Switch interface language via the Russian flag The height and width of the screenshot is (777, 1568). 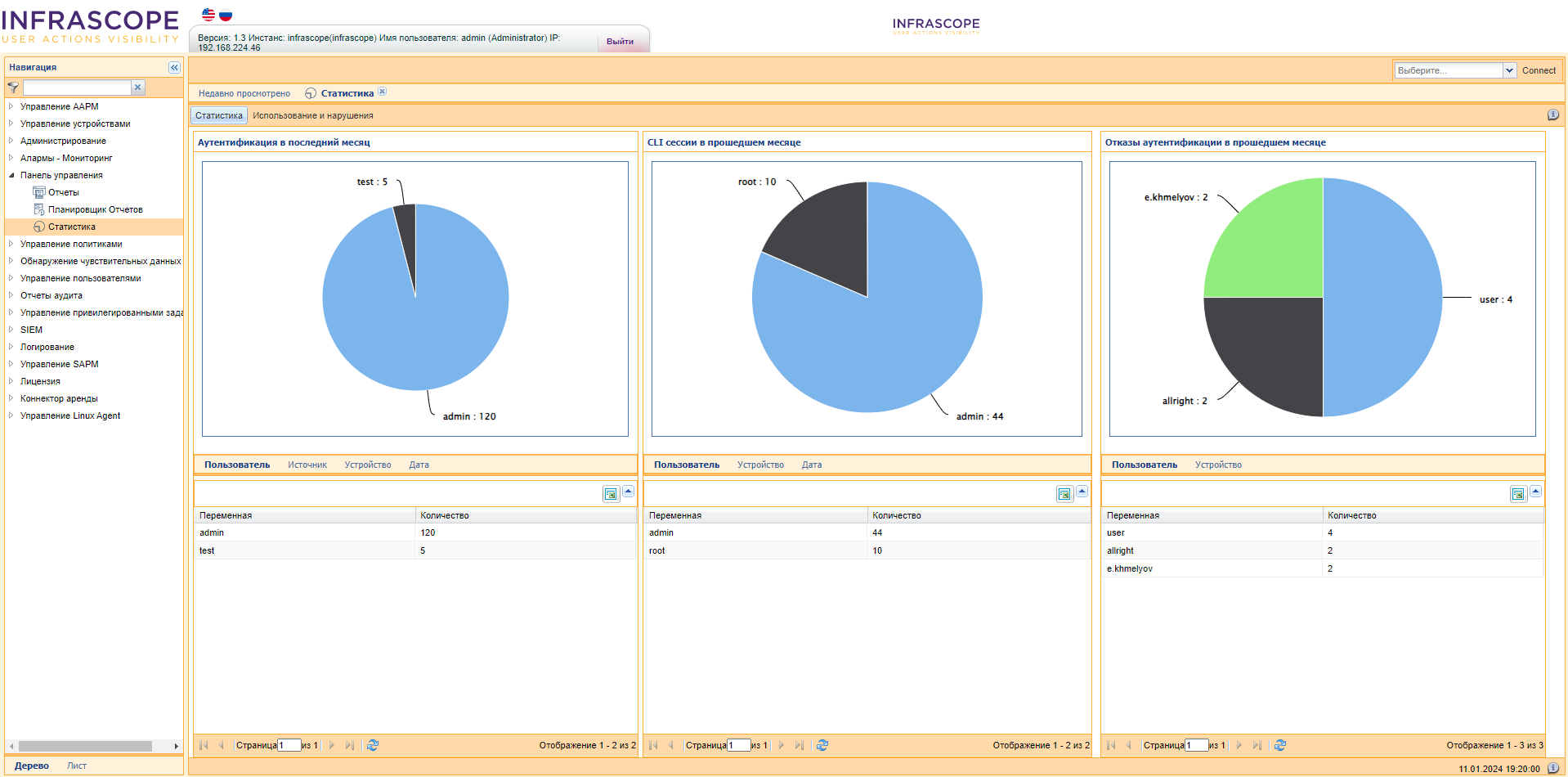coord(226,15)
